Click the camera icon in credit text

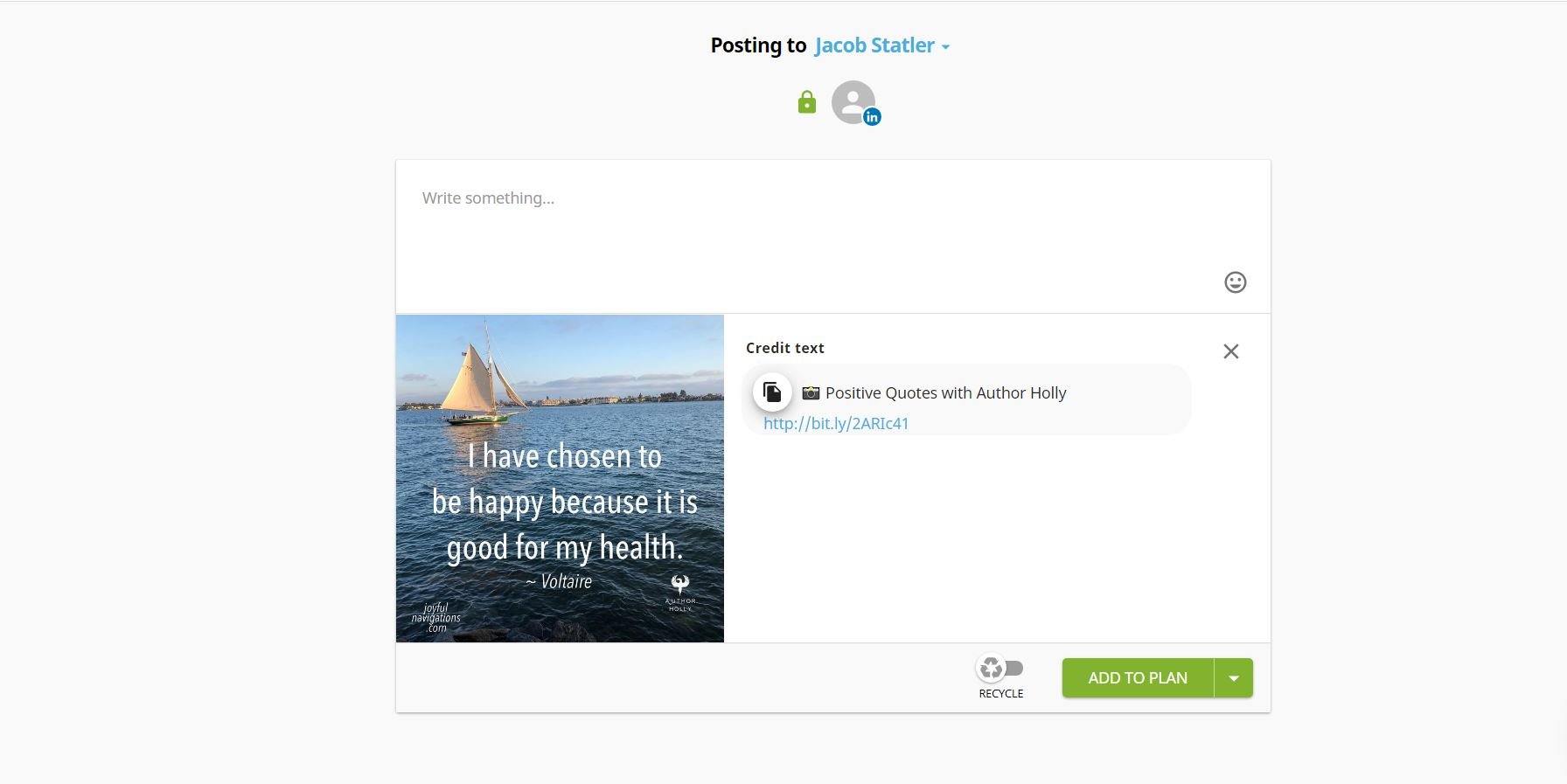pyautogui.click(x=811, y=393)
